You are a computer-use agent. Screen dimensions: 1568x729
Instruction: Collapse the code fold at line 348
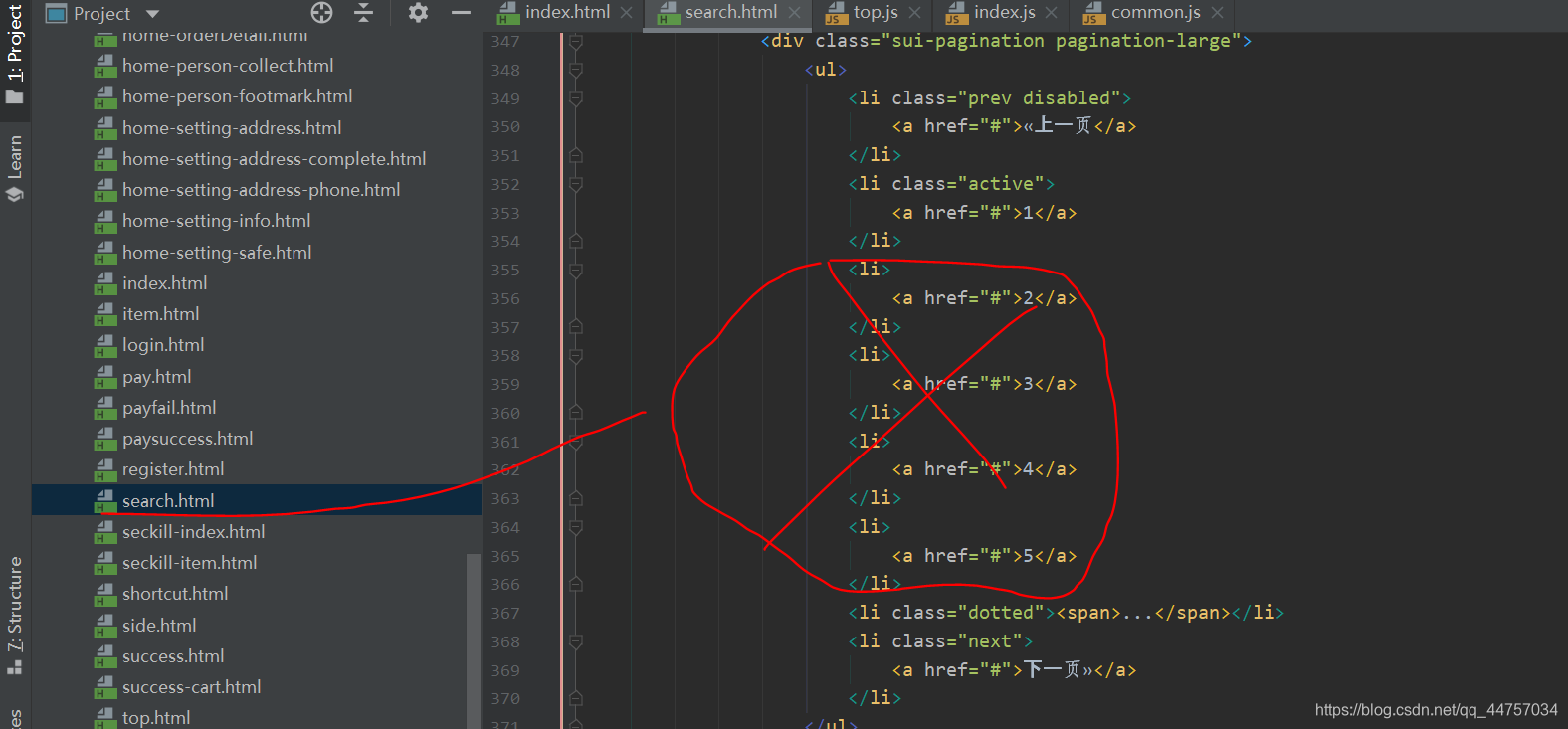tap(576, 71)
